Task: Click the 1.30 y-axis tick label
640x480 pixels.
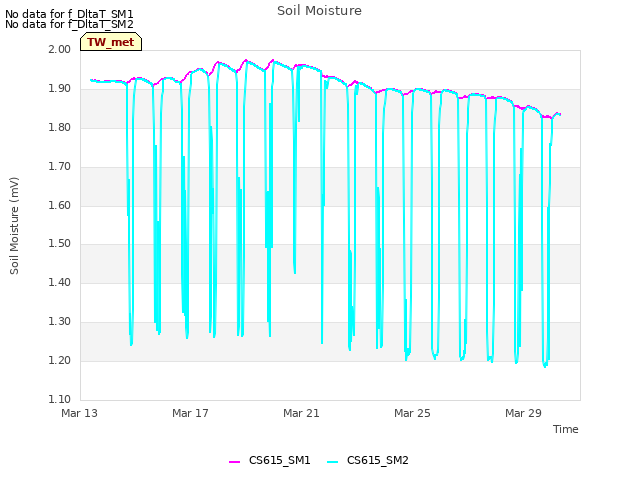Action: (60, 322)
